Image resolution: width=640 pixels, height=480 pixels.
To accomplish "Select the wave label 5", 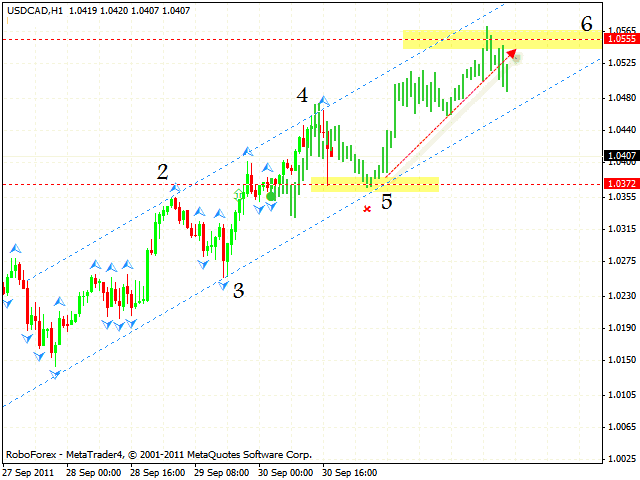I will tap(386, 202).
